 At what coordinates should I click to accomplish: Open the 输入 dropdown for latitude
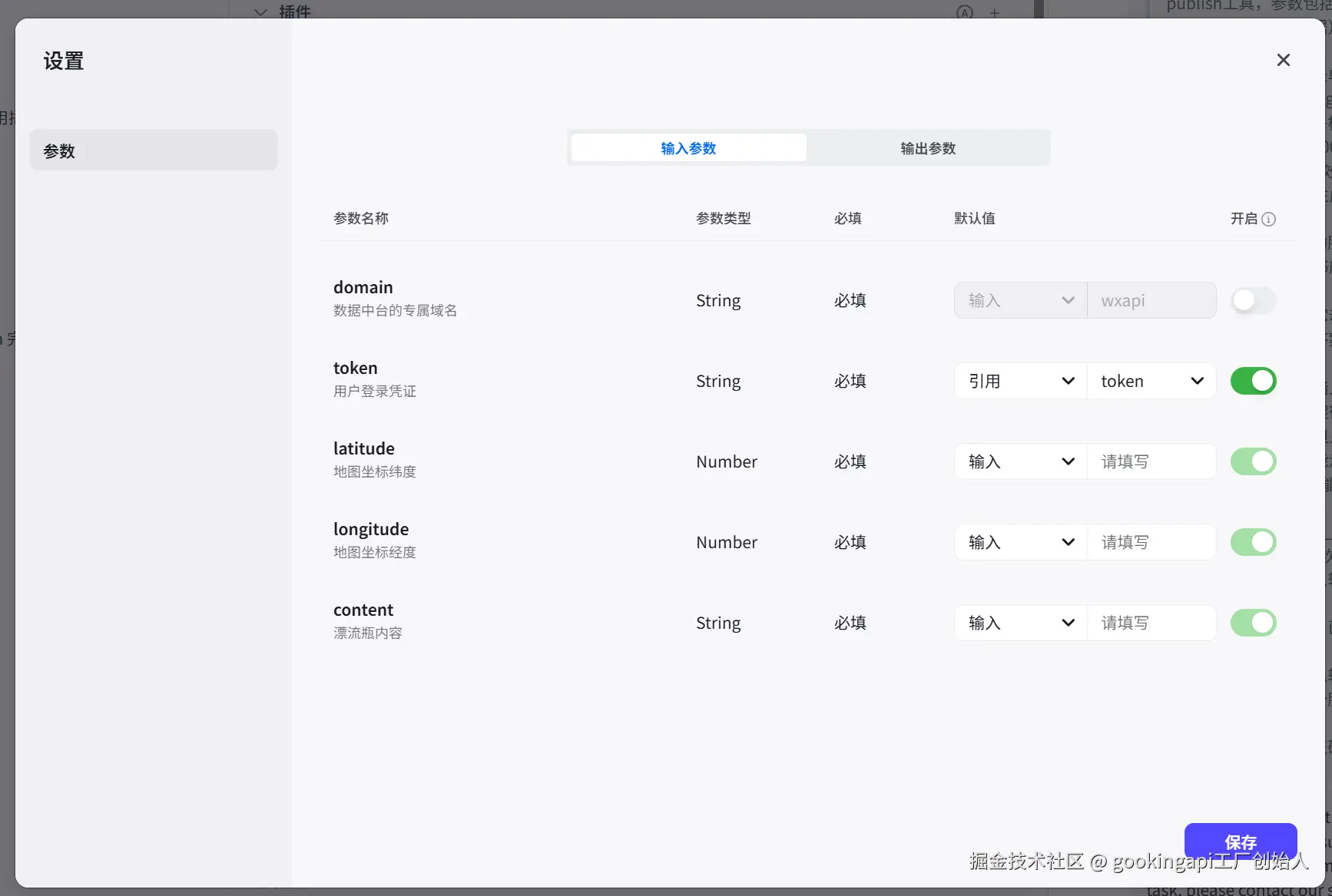pos(1019,461)
